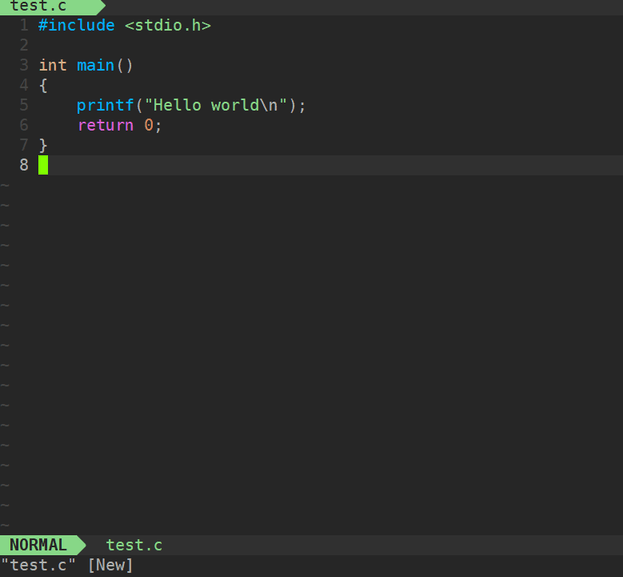Click line number 8 in the gutter

(24, 165)
